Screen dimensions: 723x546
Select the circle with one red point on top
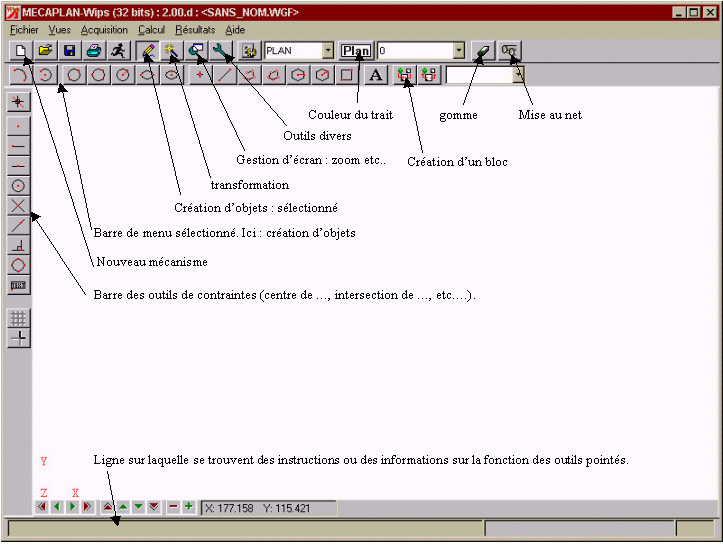coord(74,75)
